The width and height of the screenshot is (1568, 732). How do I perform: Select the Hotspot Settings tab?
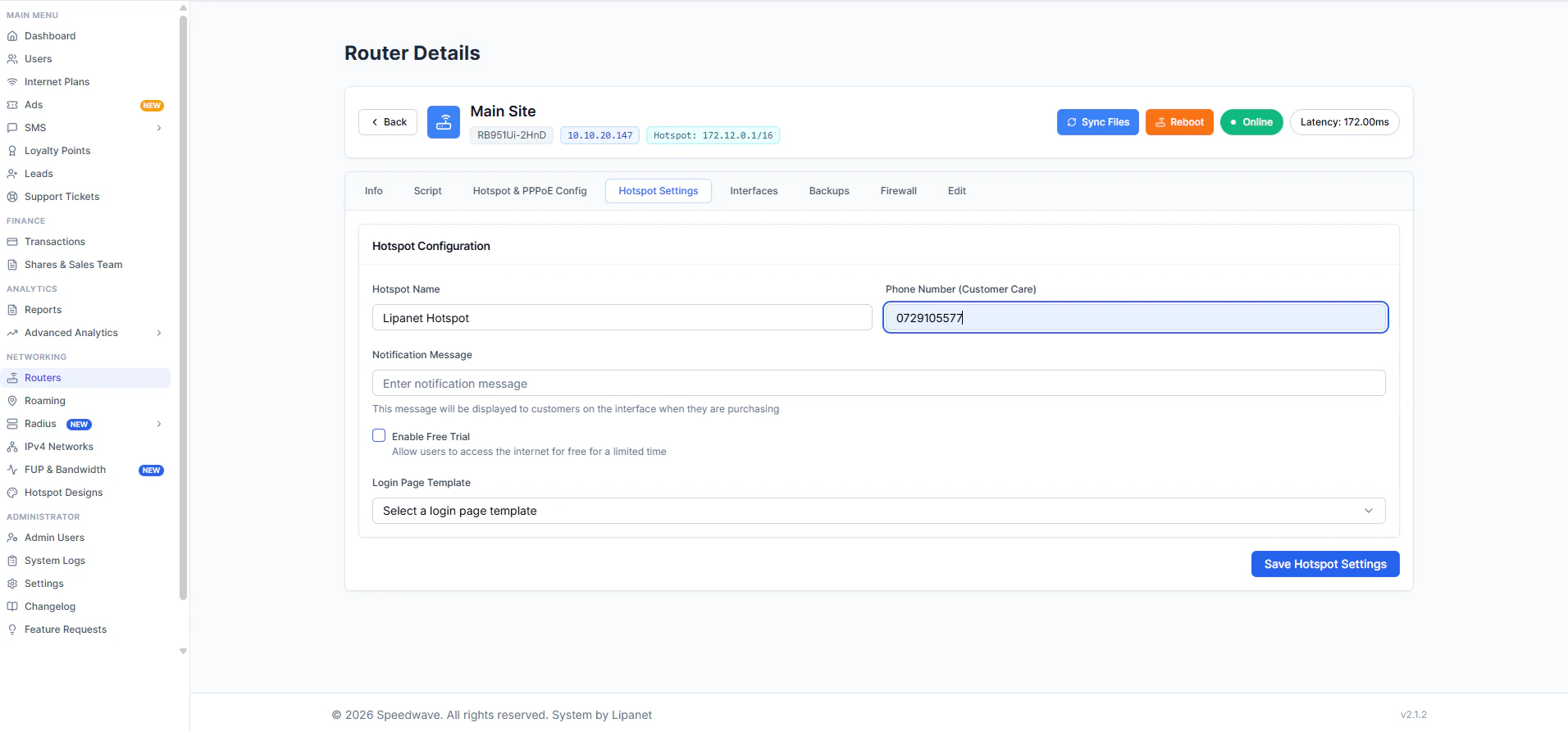659,191
